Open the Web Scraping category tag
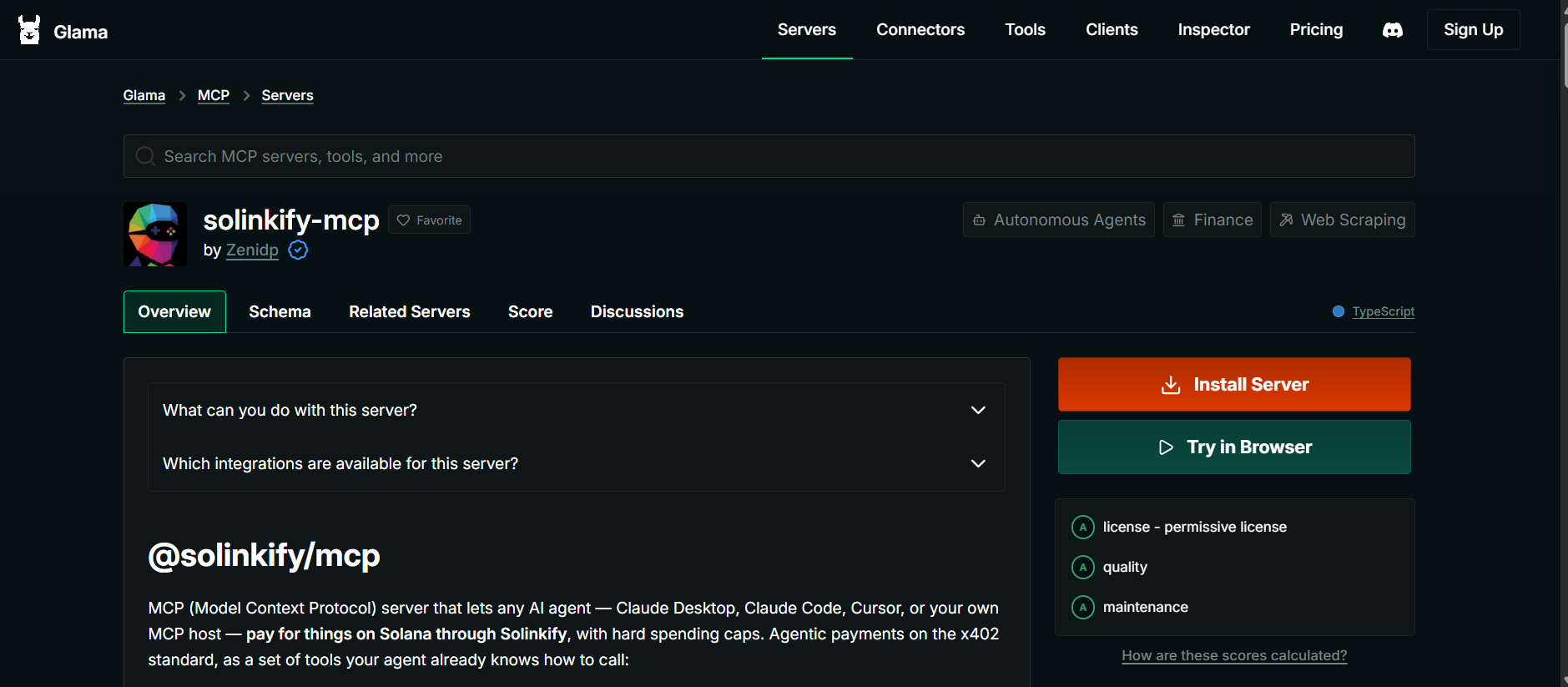The image size is (1568, 687). point(1343,220)
